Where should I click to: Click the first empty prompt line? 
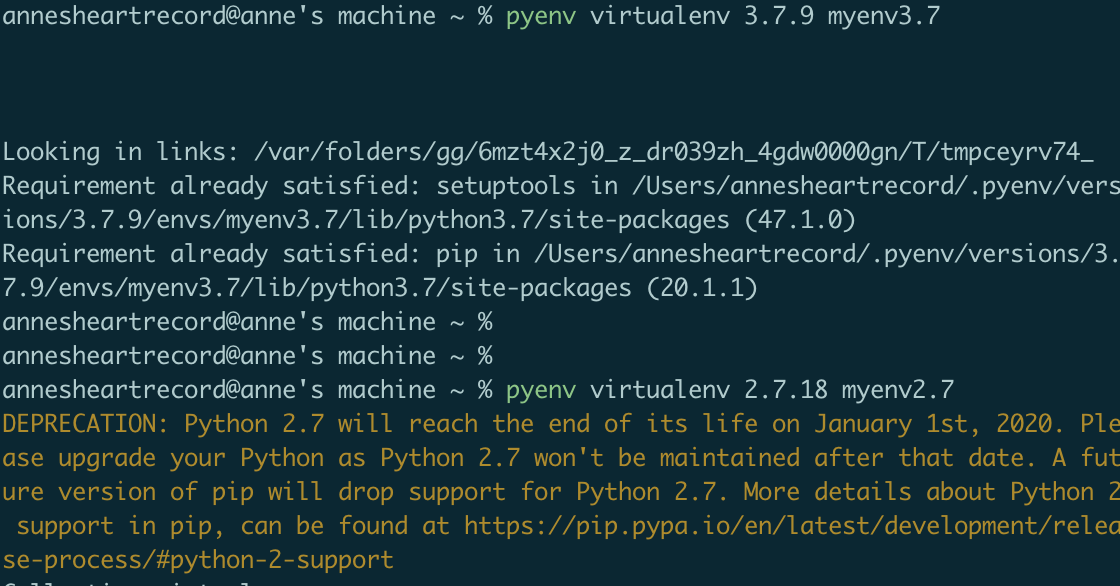[247, 322]
